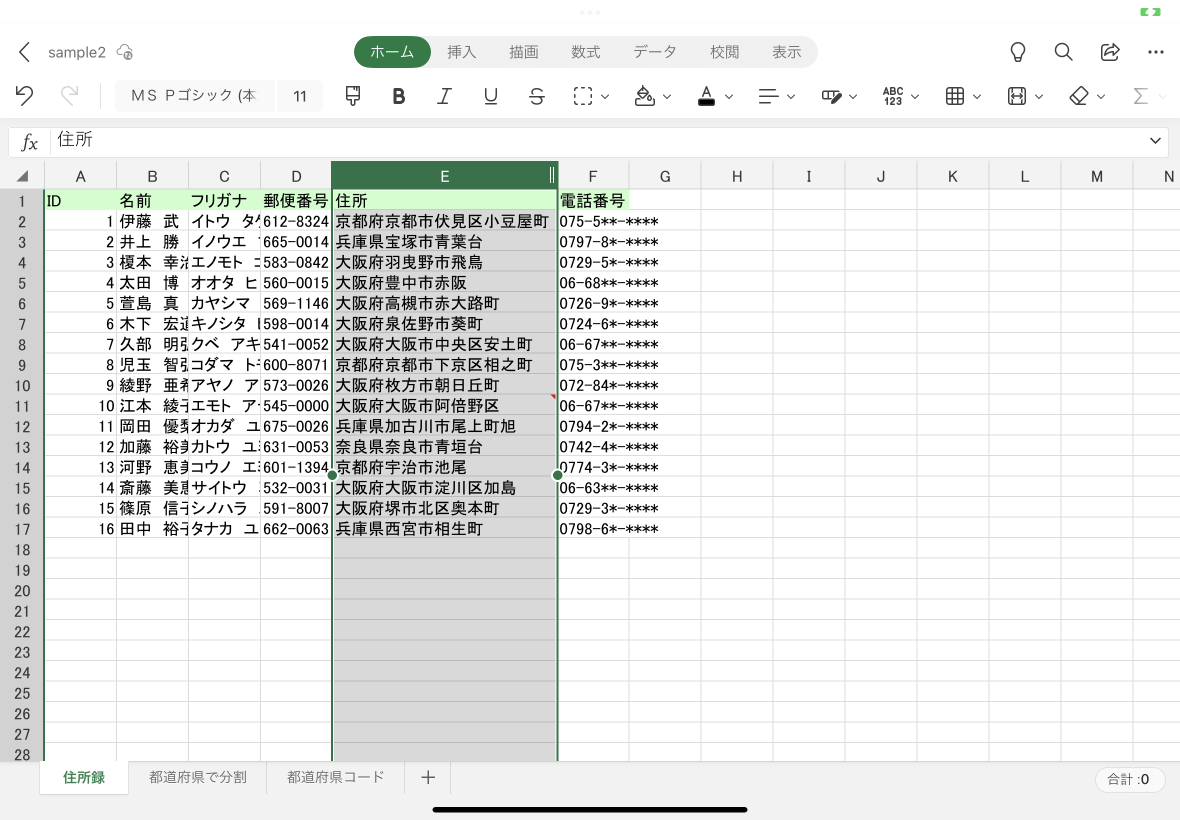
Task: Expand cell size dropdown arrow
Action: click(1039, 96)
